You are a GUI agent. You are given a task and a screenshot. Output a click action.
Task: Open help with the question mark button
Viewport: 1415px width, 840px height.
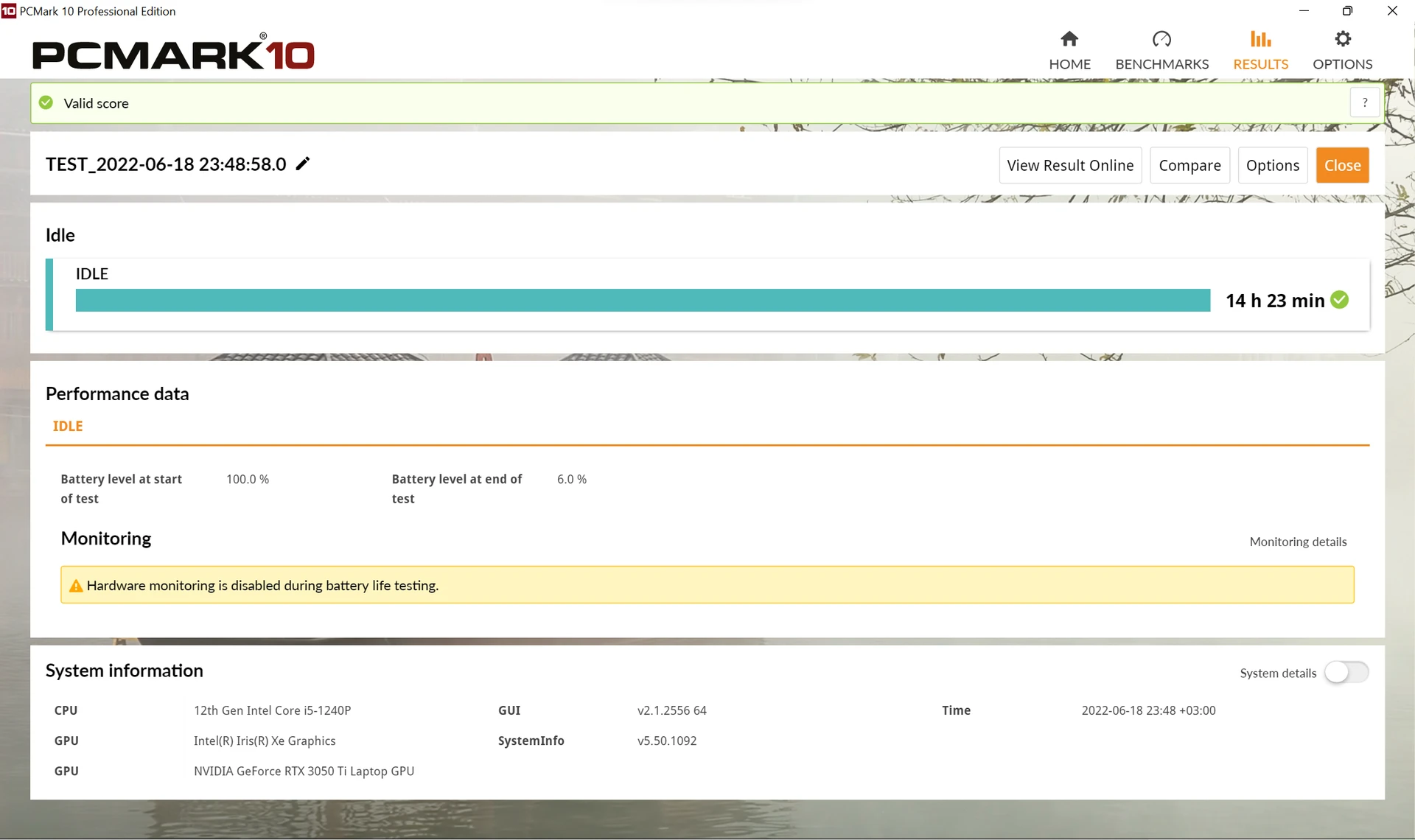[1365, 102]
